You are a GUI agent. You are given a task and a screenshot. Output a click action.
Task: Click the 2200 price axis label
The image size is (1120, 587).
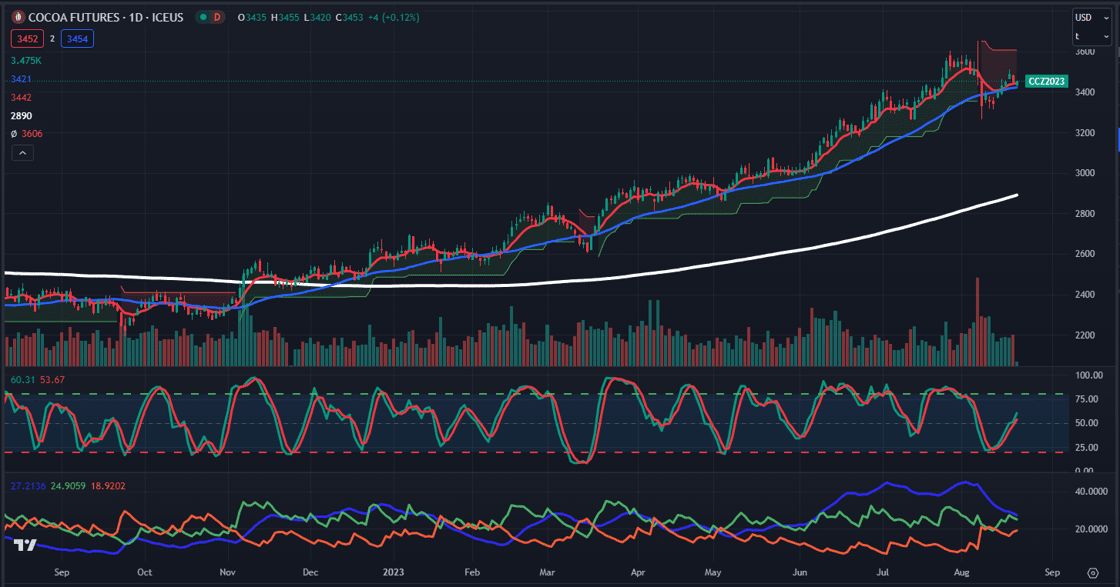coord(1085,335)
